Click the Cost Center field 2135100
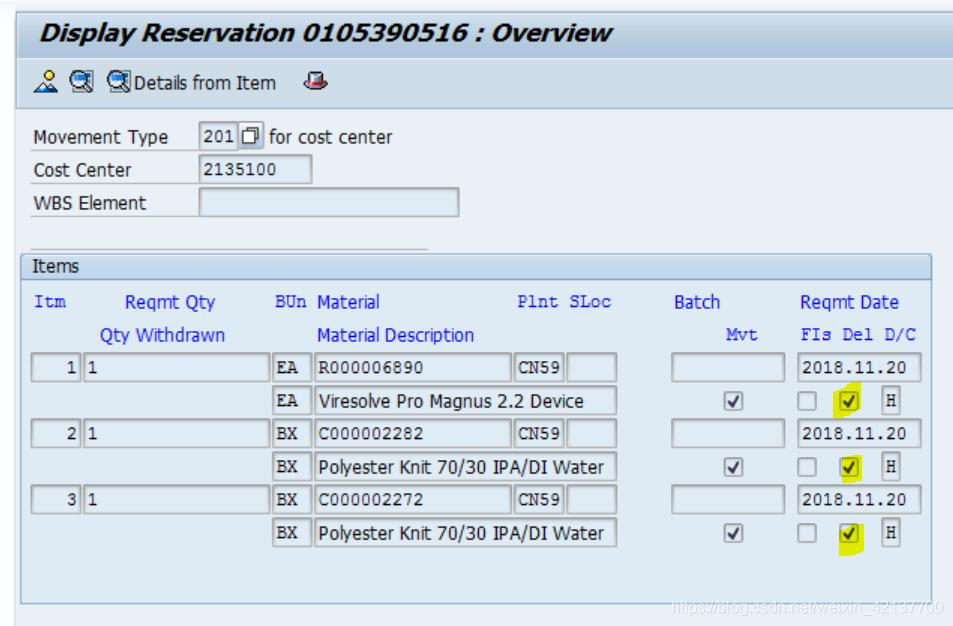Viewport: 953px width, 626px height. tap(255, 169)
